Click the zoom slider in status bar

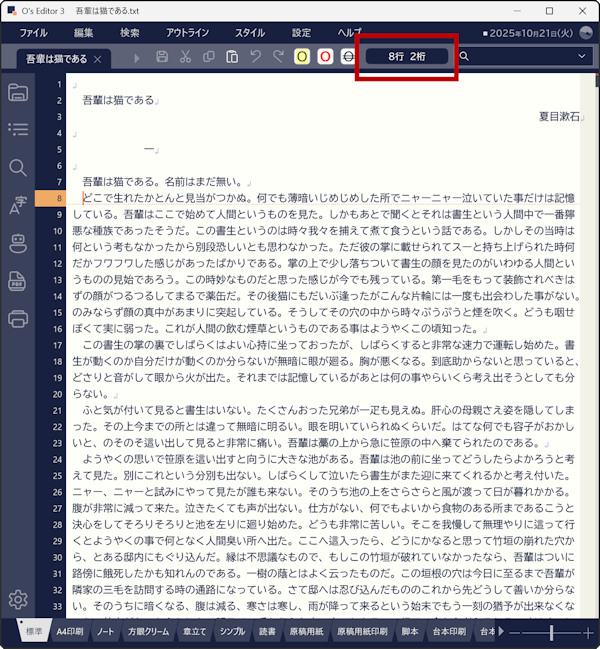point(551,633)
